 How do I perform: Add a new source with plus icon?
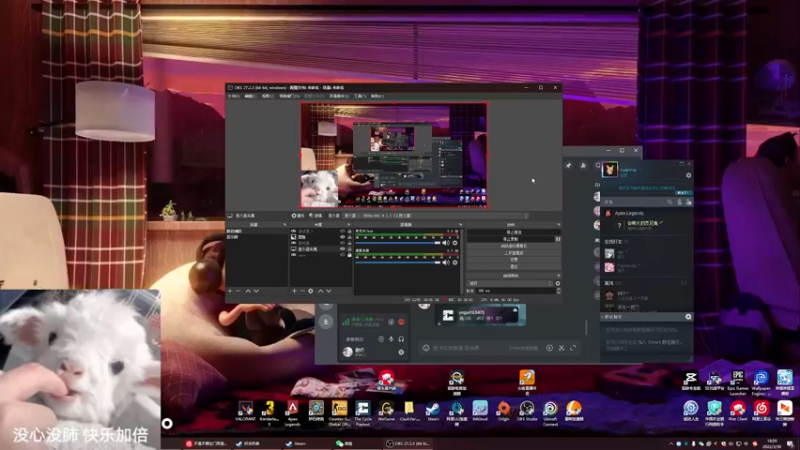tap(294, 291)
